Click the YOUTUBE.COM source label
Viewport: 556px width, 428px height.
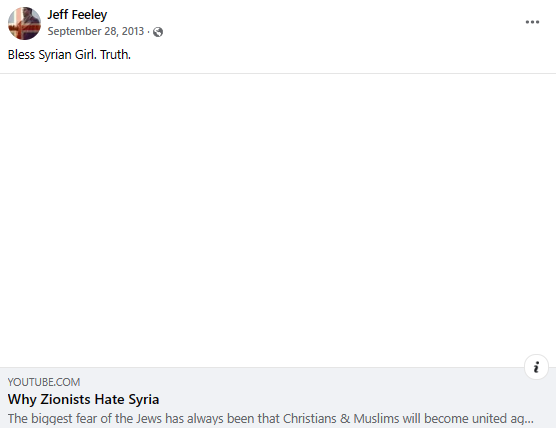(x=44, y=382)
